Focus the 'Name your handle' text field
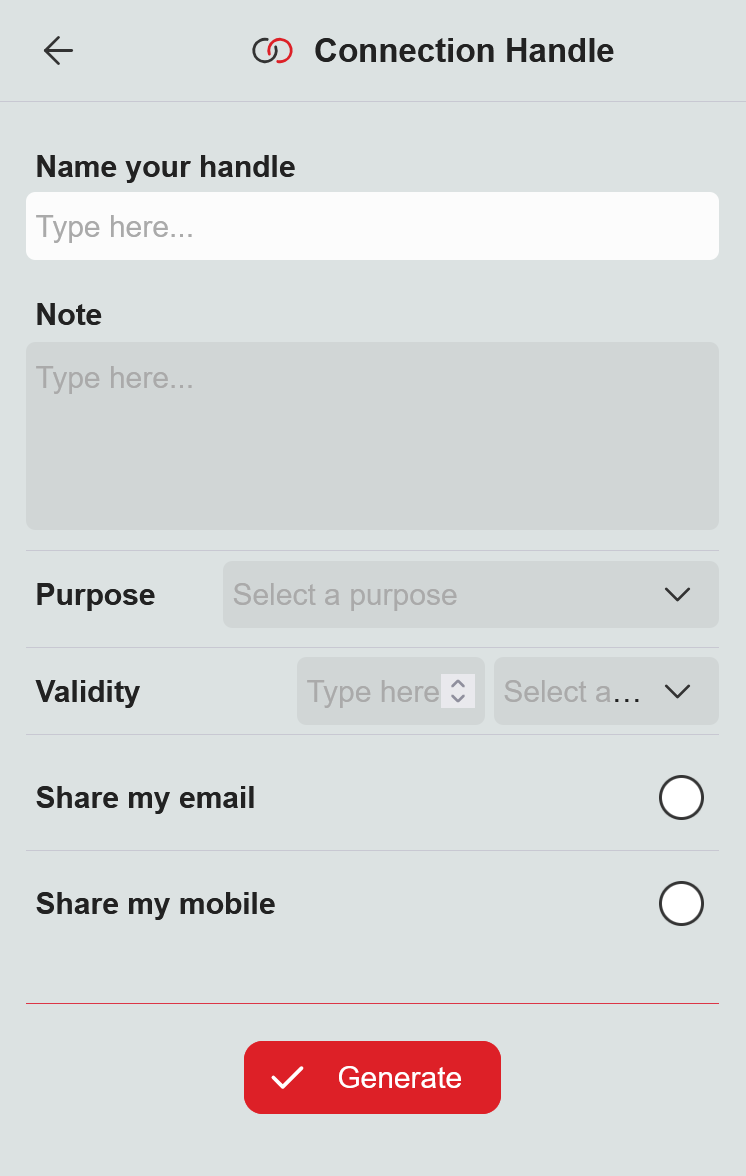 point(372,226)
